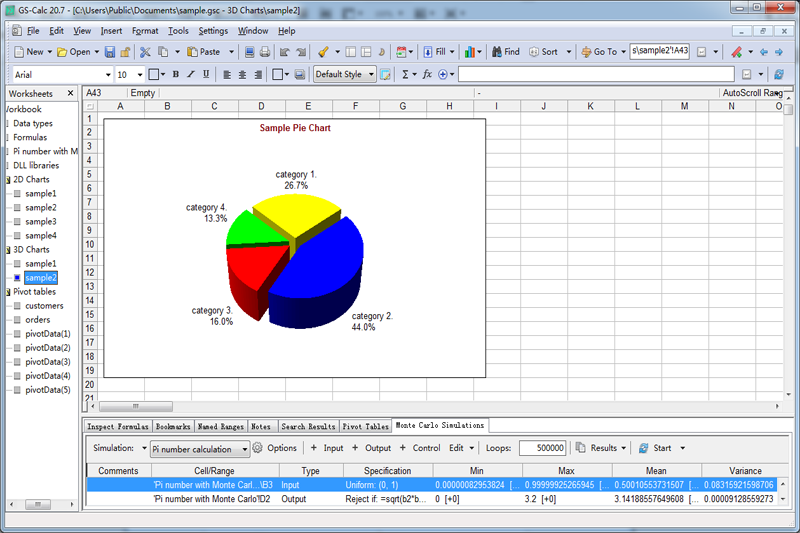Click the Options gear icon
The width and height of the screenshot is (800, 533).
coord(258,448)
